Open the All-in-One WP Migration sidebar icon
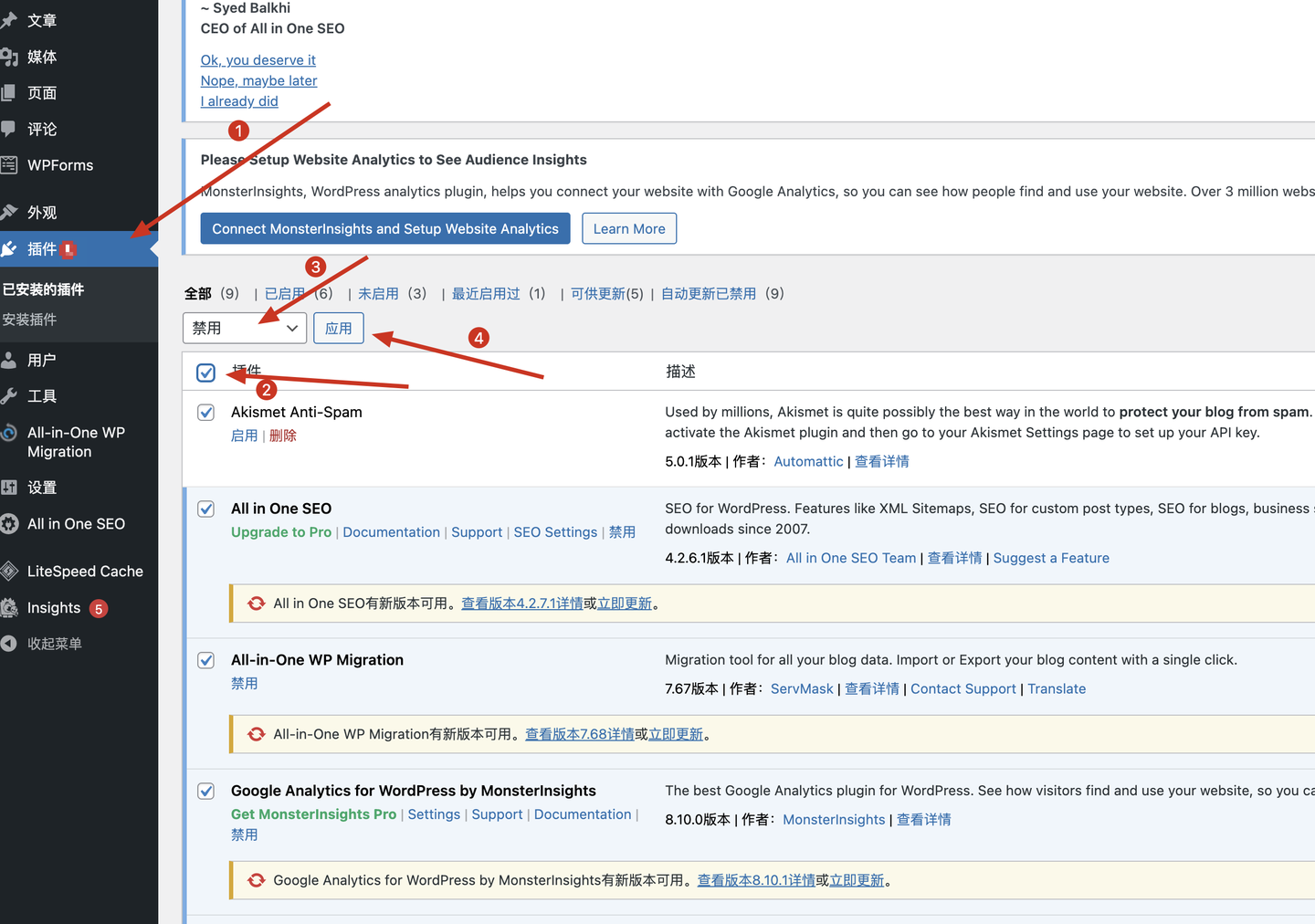The height and width of the screenshot is (924, 1315). 9,433
